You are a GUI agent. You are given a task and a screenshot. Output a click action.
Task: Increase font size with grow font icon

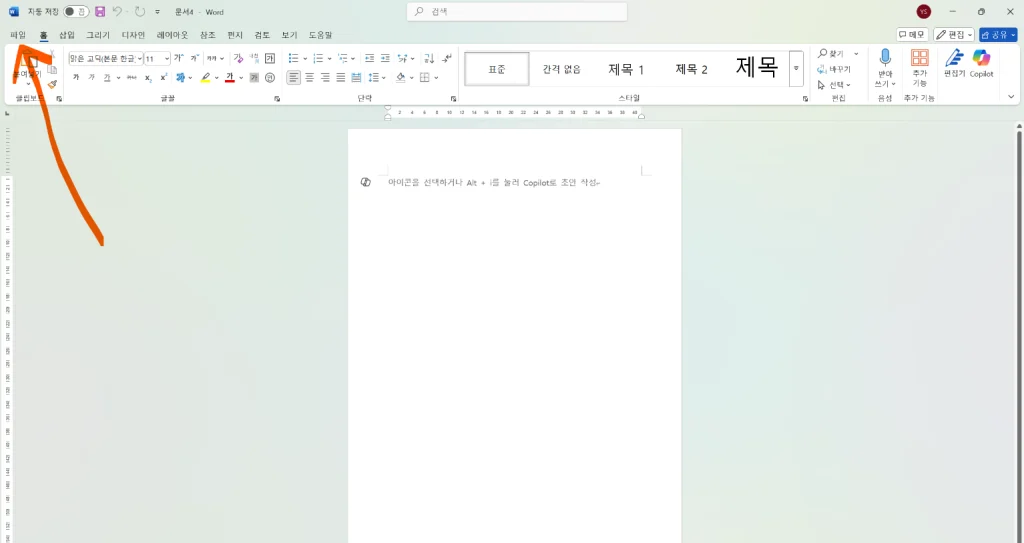tap(178, 59)
